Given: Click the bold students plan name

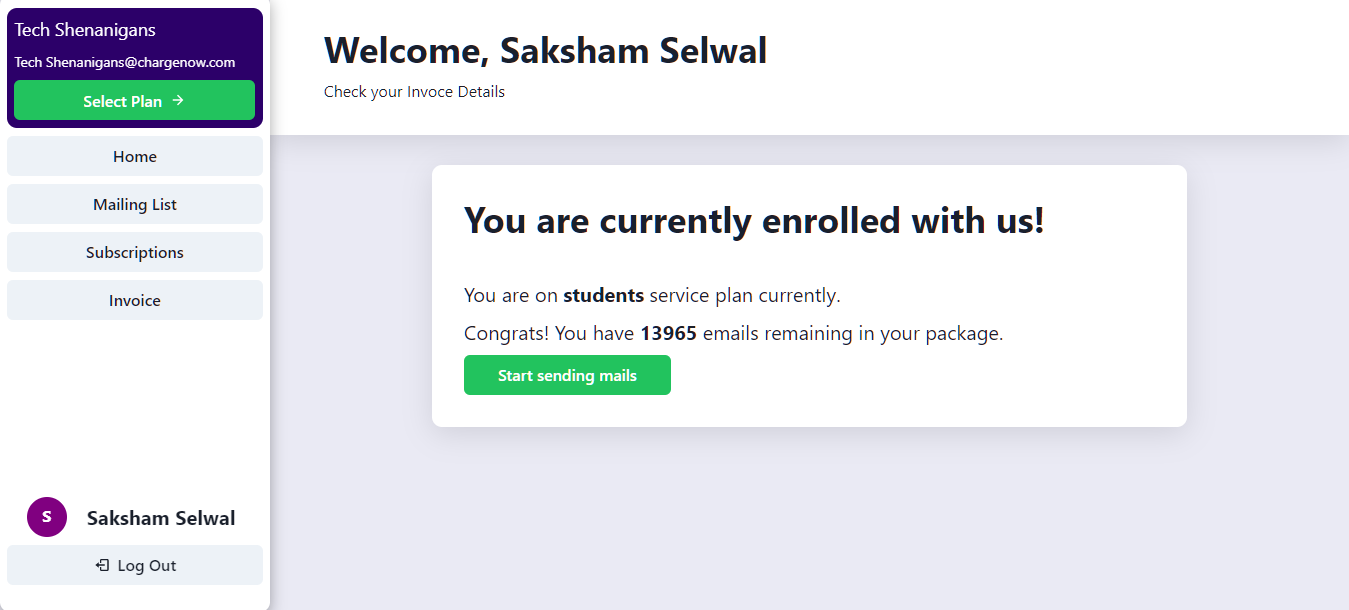Looking at the screenshot, I should click(x=603, y=296).
